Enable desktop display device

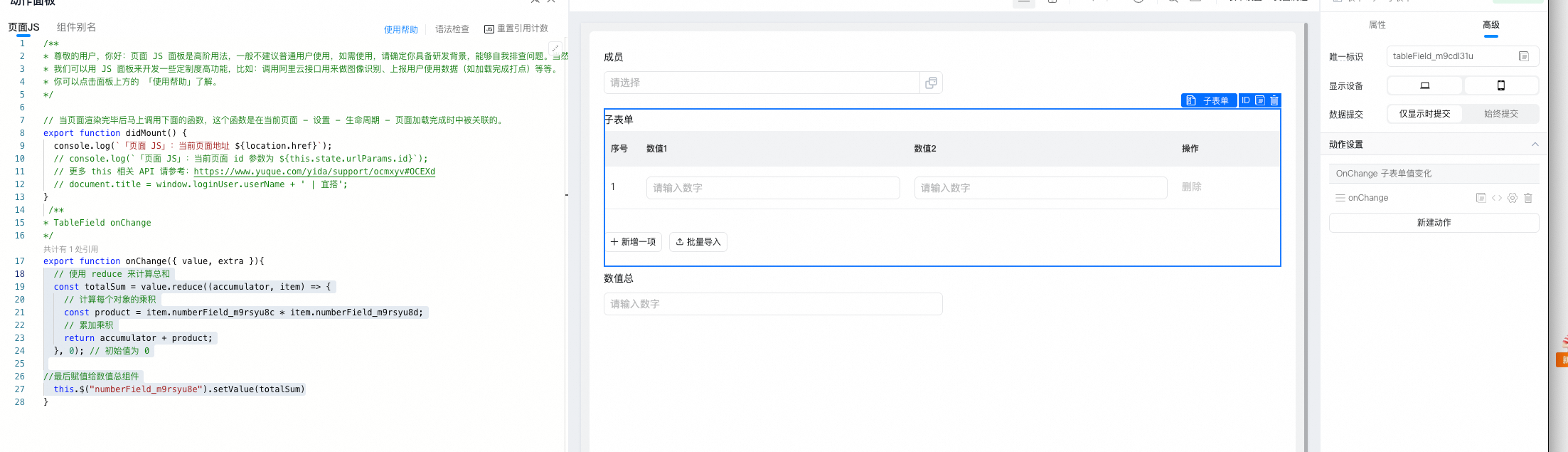tap(1425, 85)
